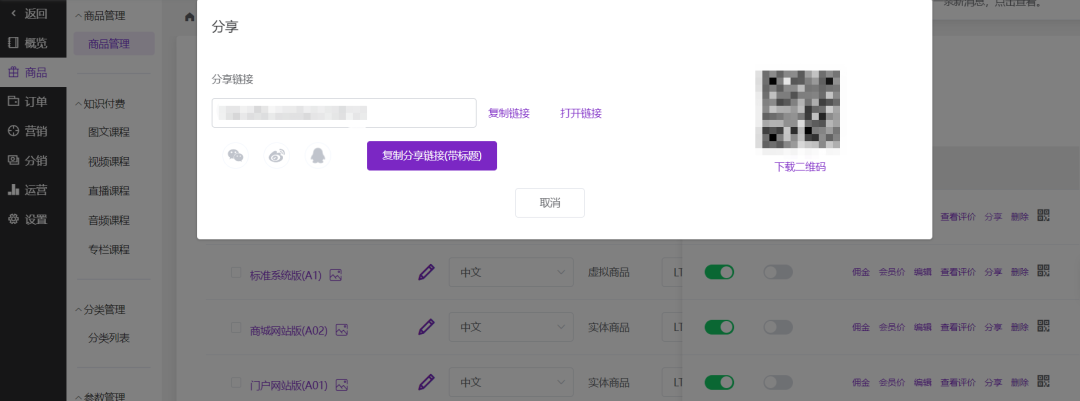
Task: Turn off green toggle in 商城网站版(A02) row
Action: click(x=719, y=327)
